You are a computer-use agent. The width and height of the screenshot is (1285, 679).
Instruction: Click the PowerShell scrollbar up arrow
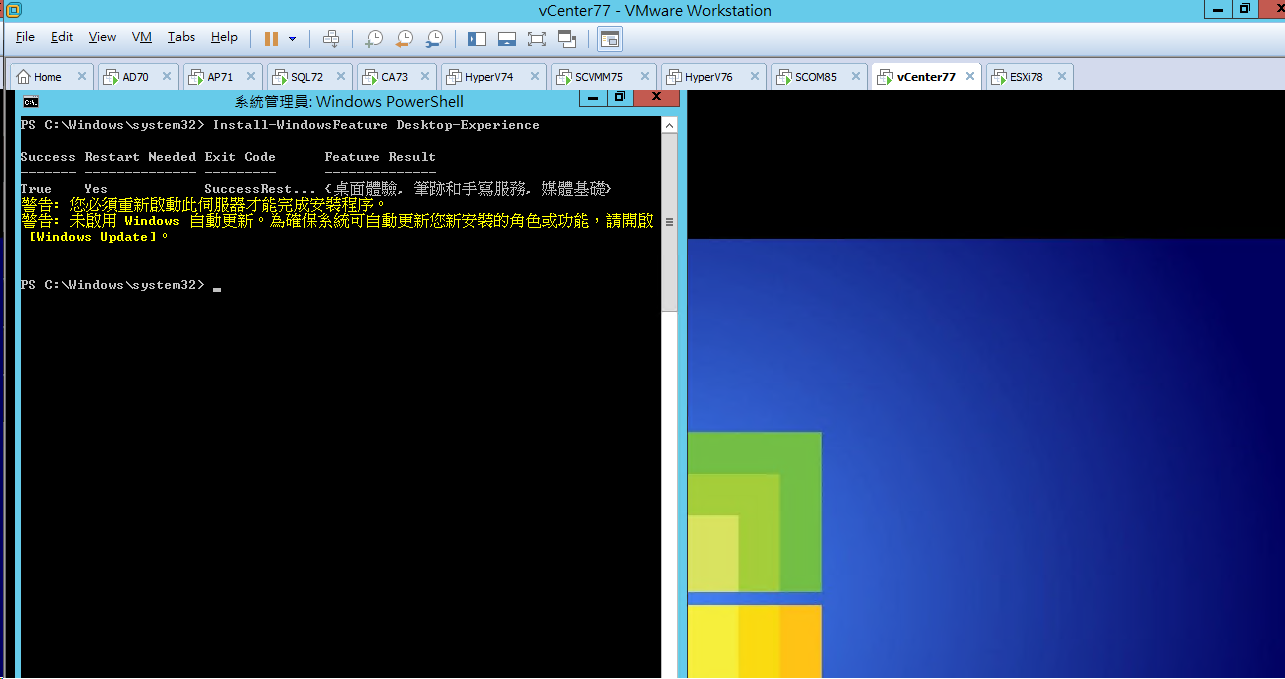click(x=670, y=124)
